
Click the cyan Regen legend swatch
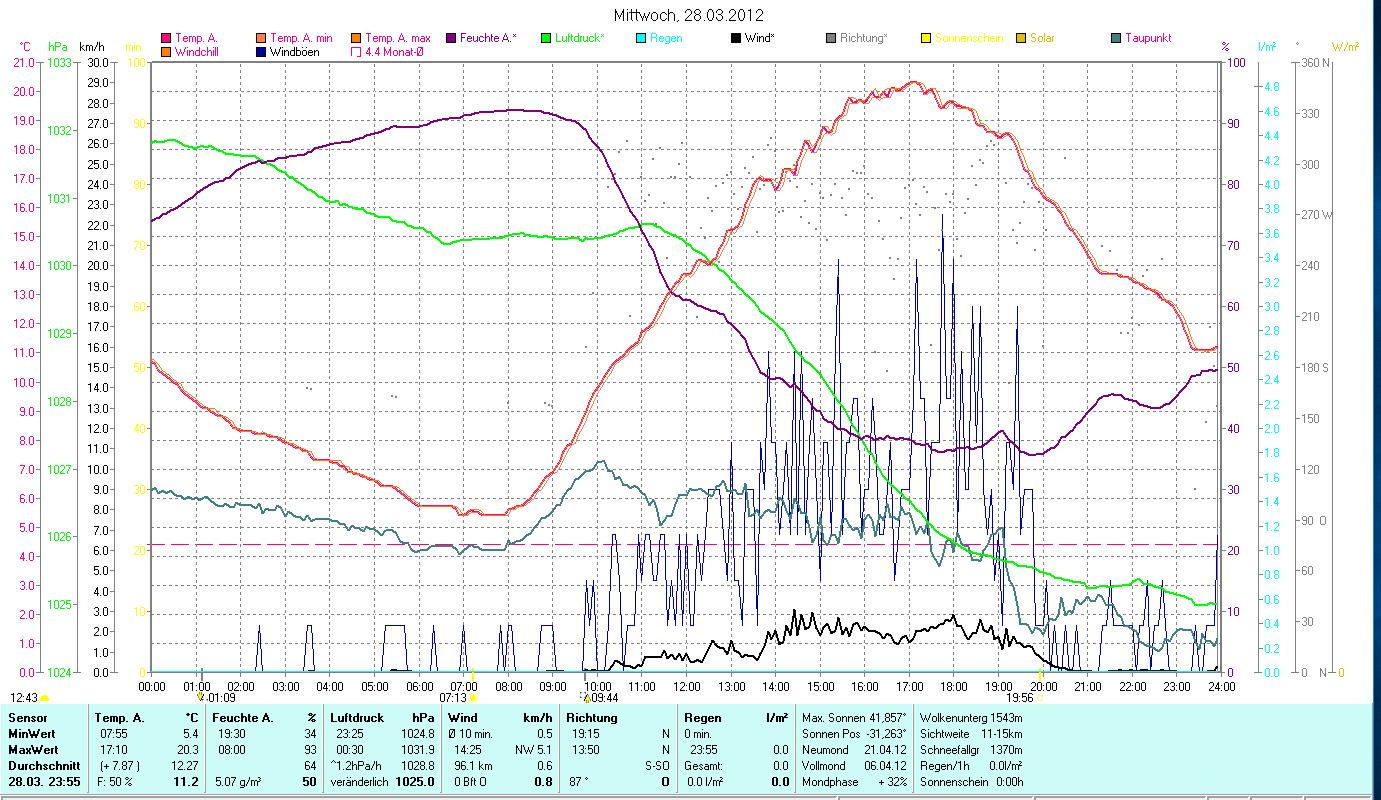(641, 39)
